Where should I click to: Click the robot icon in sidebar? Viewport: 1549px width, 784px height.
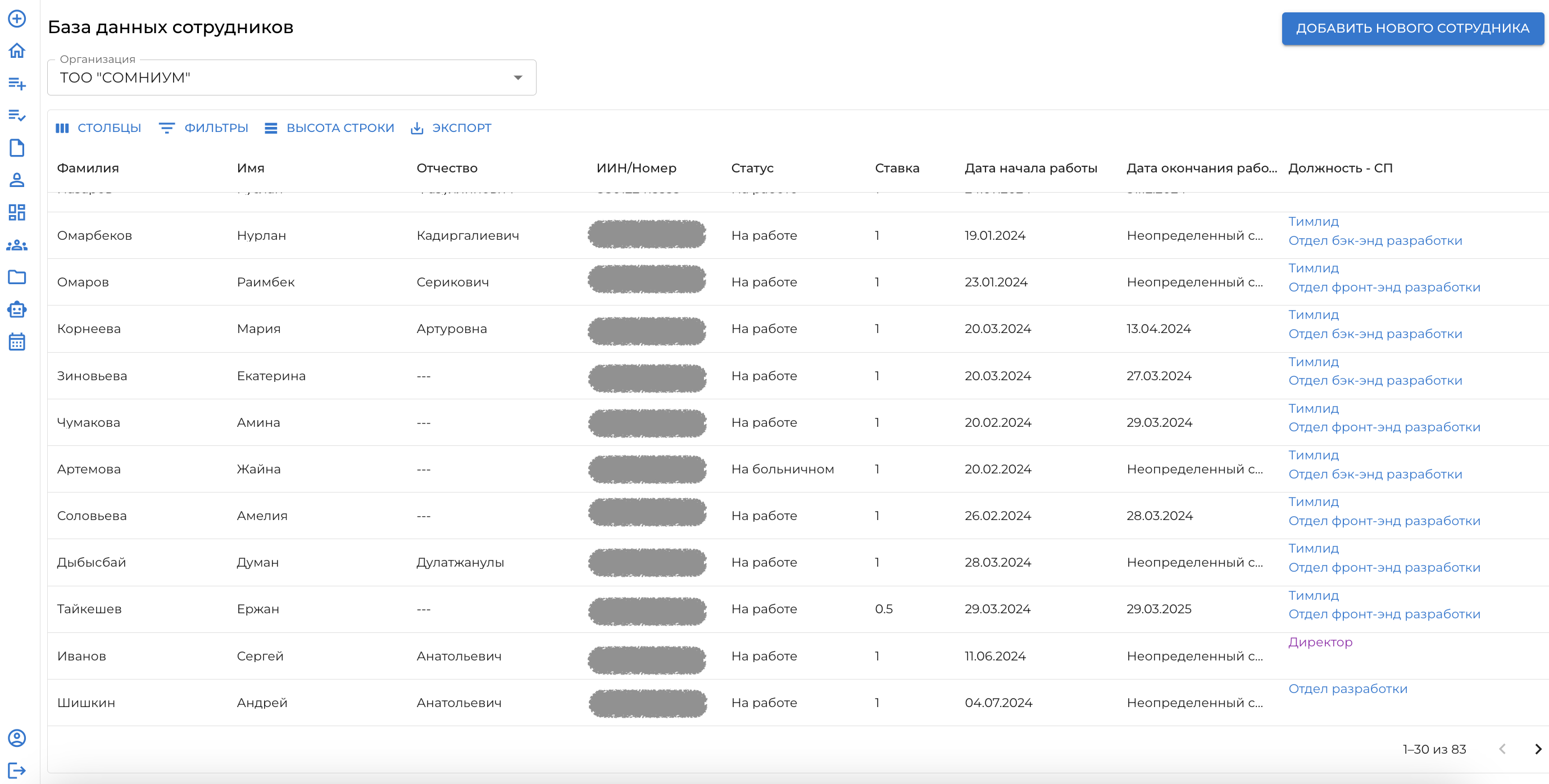pyautogui.click(x=17, y=309)
